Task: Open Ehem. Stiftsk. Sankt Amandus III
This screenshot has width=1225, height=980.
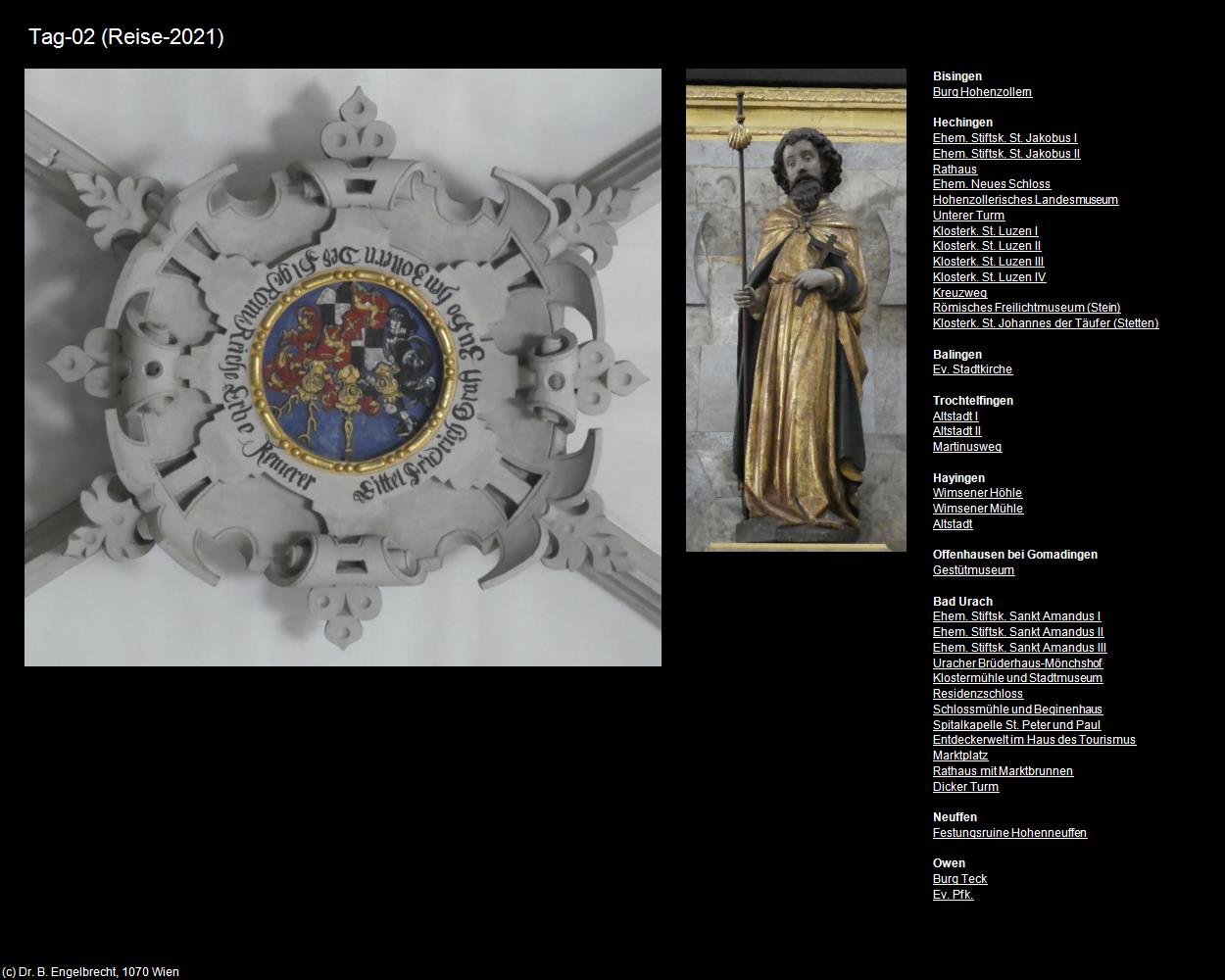Action: pos(1019,648)
